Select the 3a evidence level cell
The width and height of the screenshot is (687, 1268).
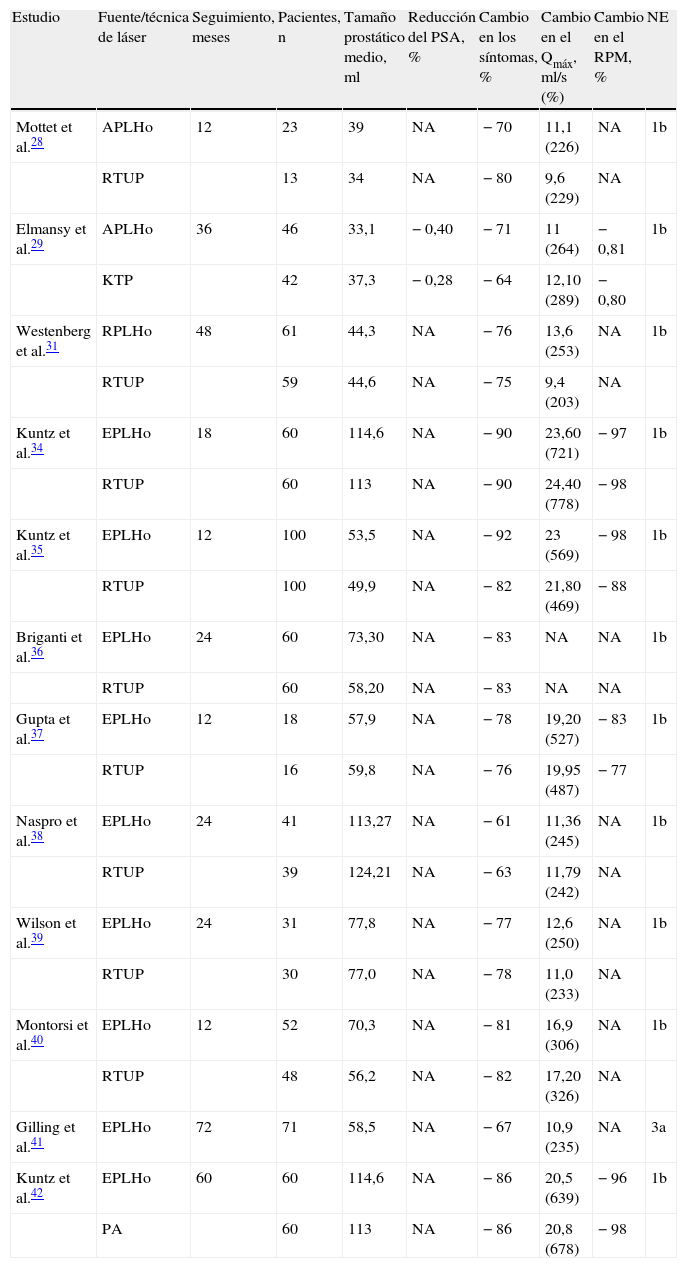pyautogui.click(x=659, y=1127)
